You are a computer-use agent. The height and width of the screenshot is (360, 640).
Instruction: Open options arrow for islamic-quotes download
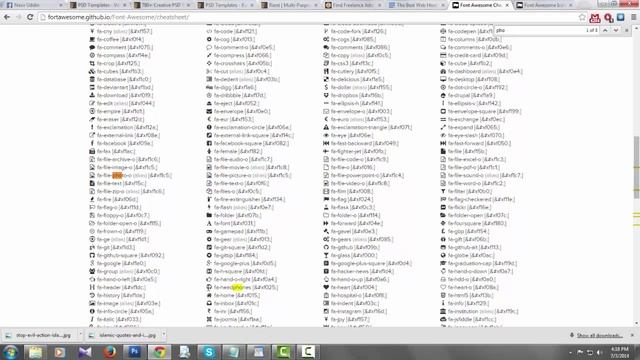(x=164, y=335)
